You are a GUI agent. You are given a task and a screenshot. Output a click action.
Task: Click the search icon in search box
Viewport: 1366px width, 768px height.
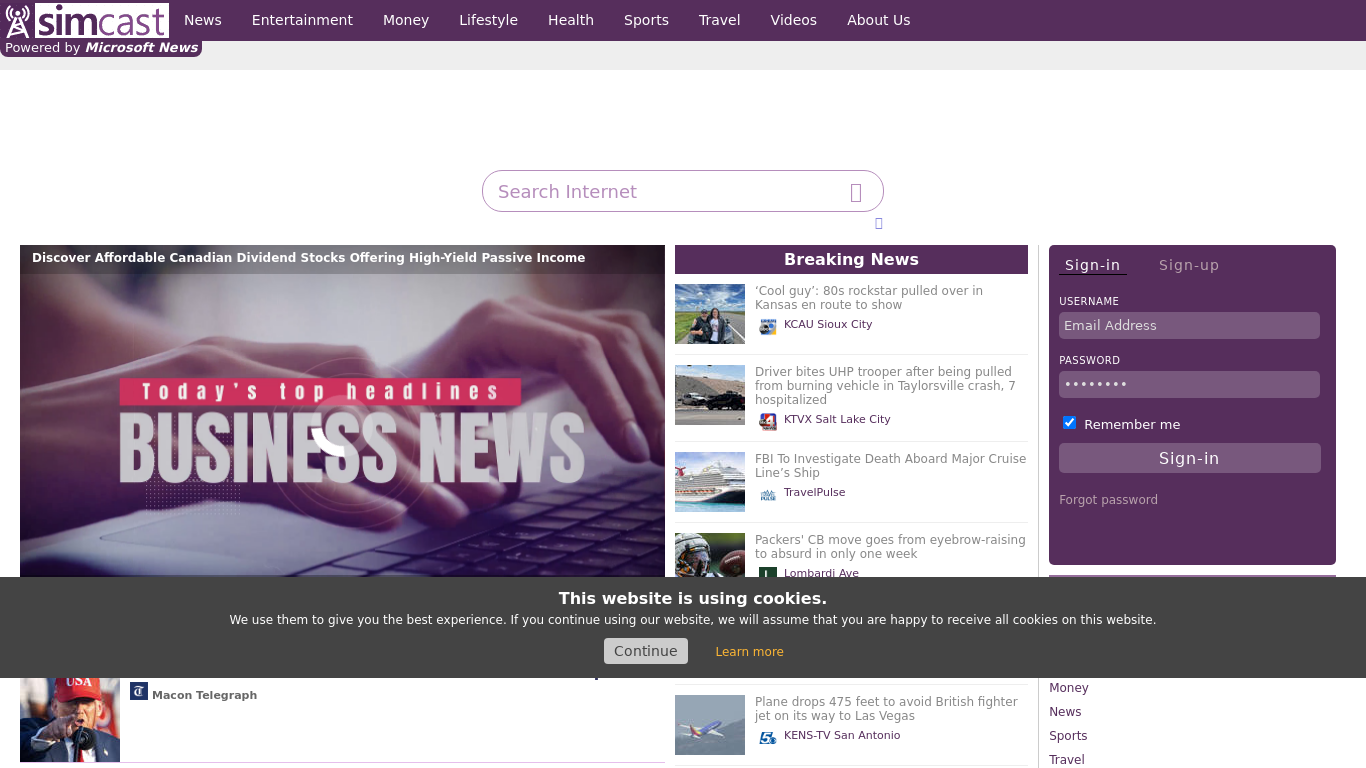coord(856,192)
